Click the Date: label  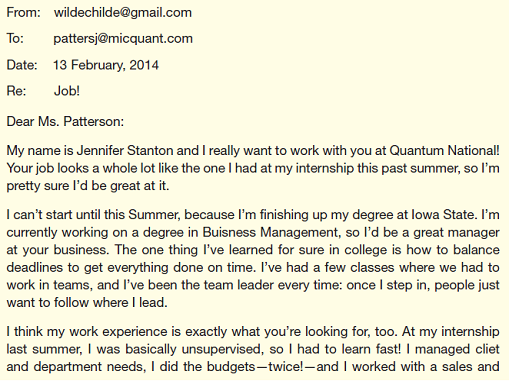click(22, 65)
